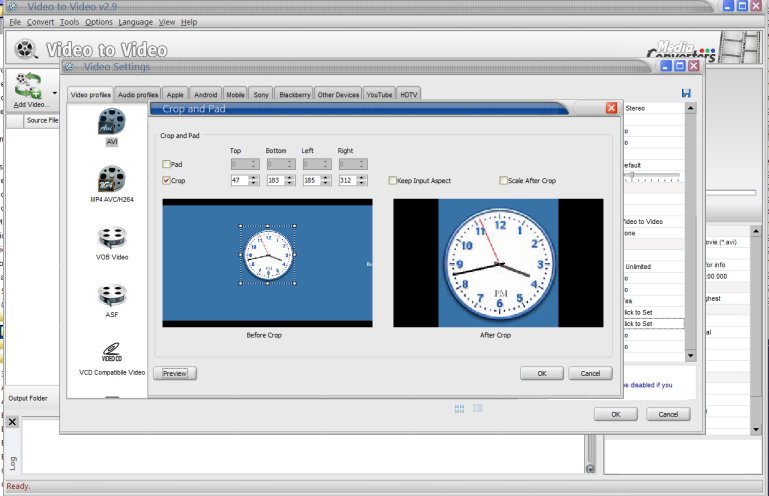Choose the MP4 AVC/H264 profile icon
Image resolution: width=769 pixels, height=496 pixels.
[x=112, y=180]
